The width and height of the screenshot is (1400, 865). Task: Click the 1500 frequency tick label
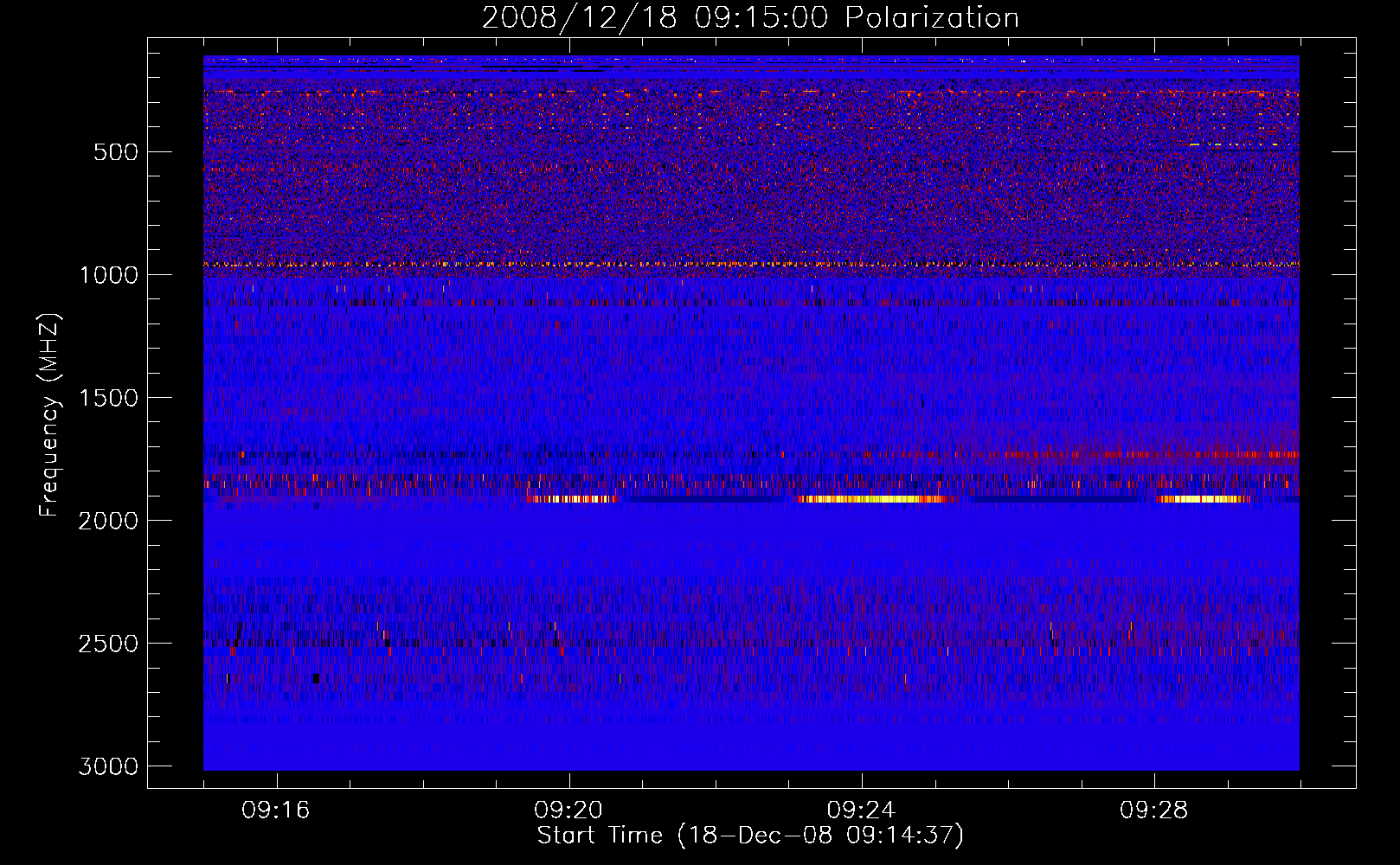[109, 398]
